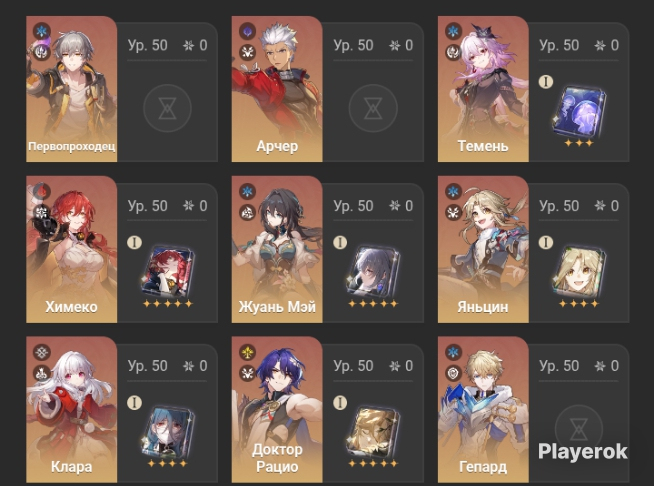Viewport: 654px width, 486px height.
Task: Open Доктор Рацио's golden light cone
Action: tap(373, 433)
